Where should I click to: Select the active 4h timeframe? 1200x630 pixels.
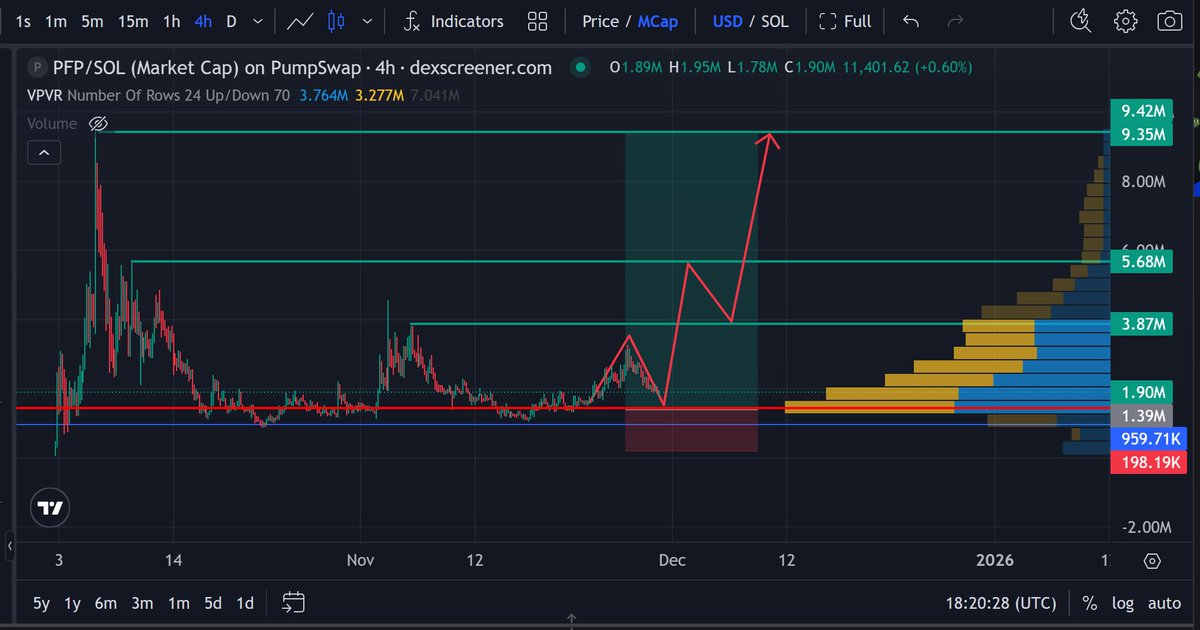click(203, 21)
